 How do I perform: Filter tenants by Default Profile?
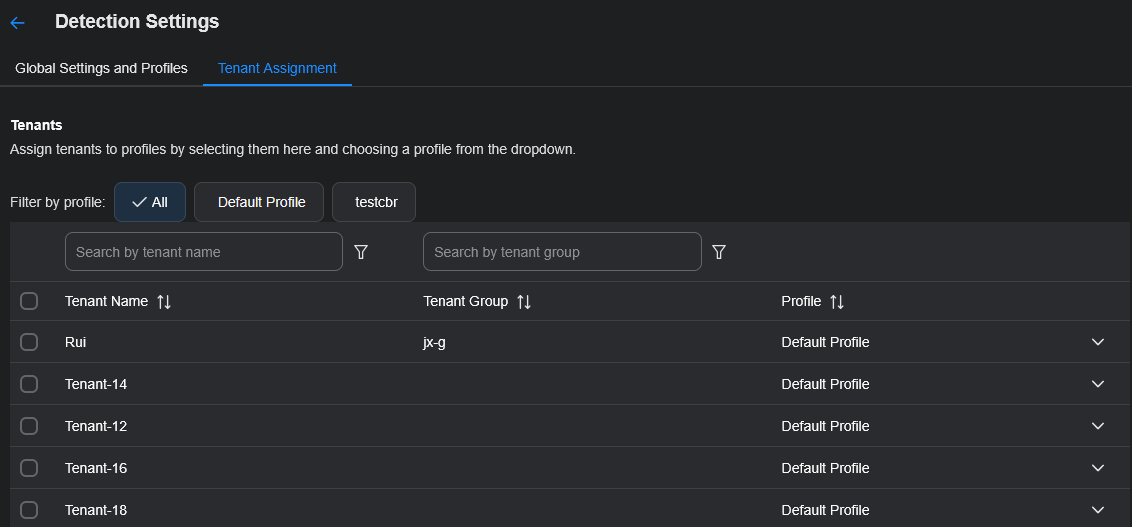pos(259,202)
